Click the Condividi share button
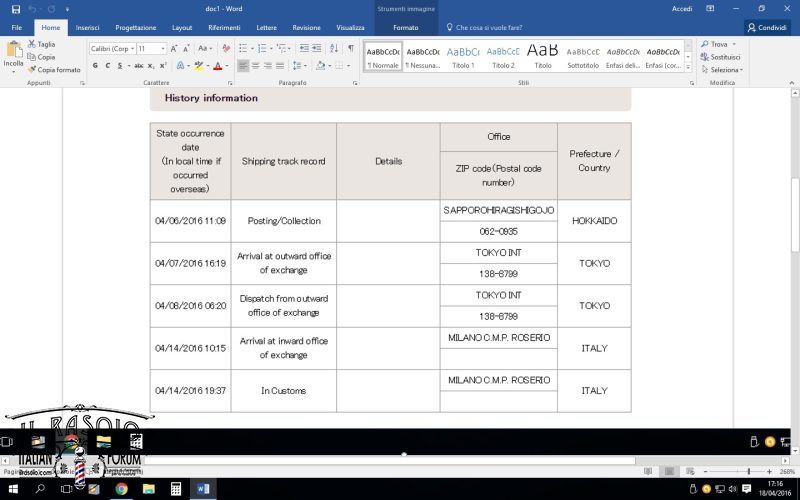 pos(767,28)
